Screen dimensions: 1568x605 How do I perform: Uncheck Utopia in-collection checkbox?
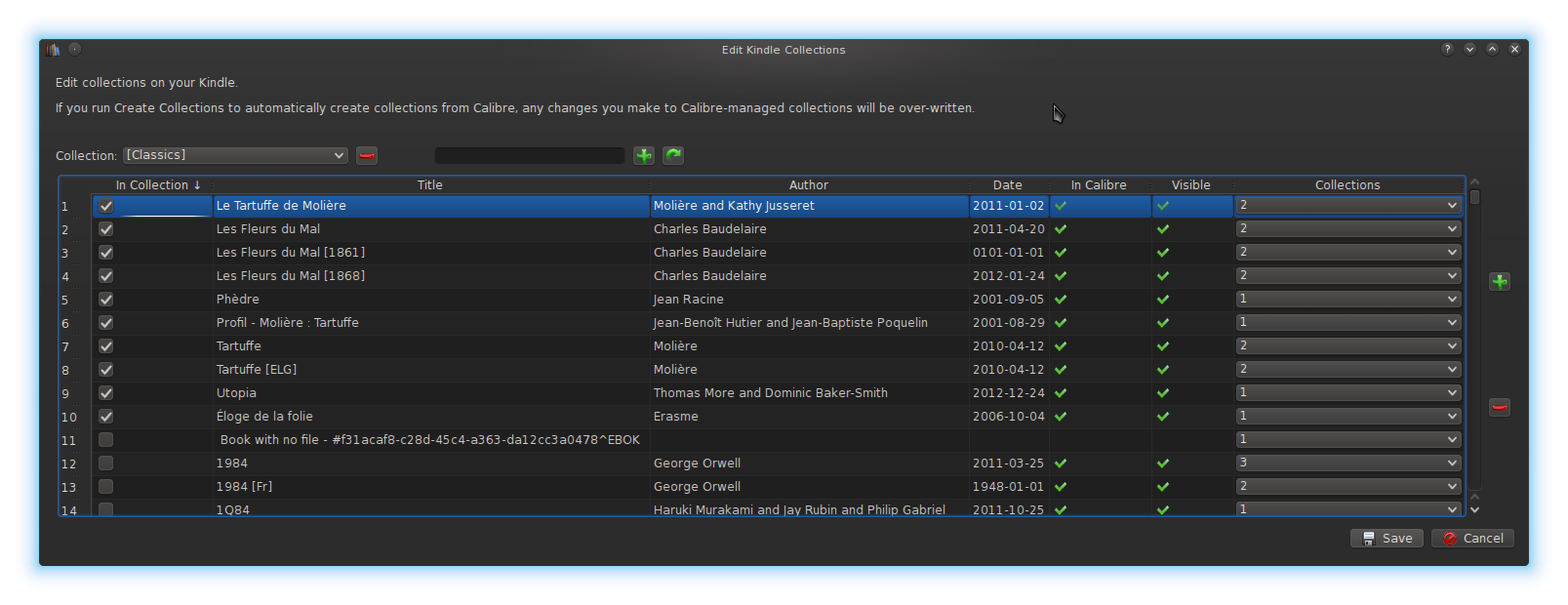[106, 393]
